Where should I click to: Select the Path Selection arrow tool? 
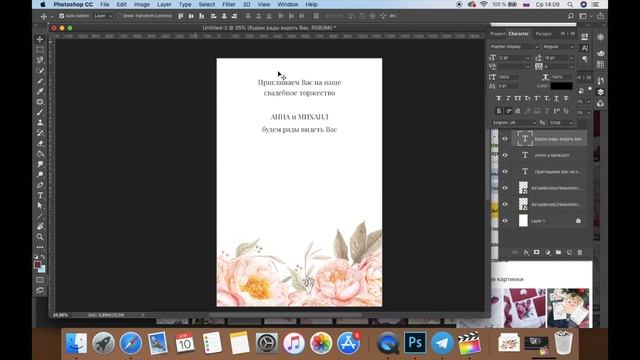40,206
